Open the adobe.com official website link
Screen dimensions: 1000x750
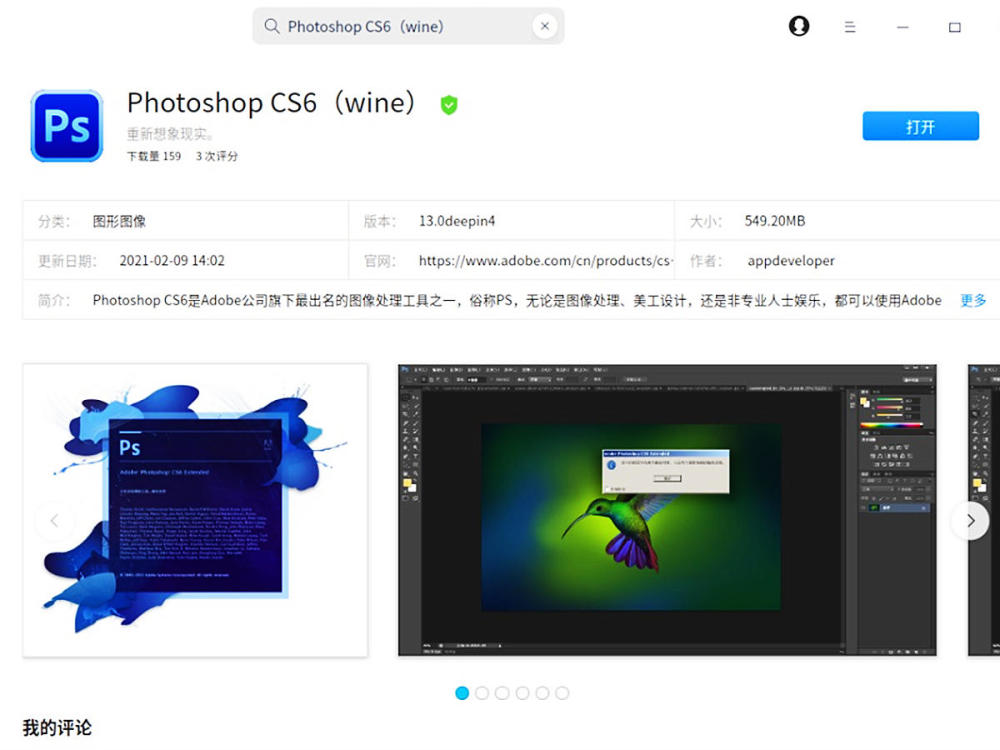545,260
